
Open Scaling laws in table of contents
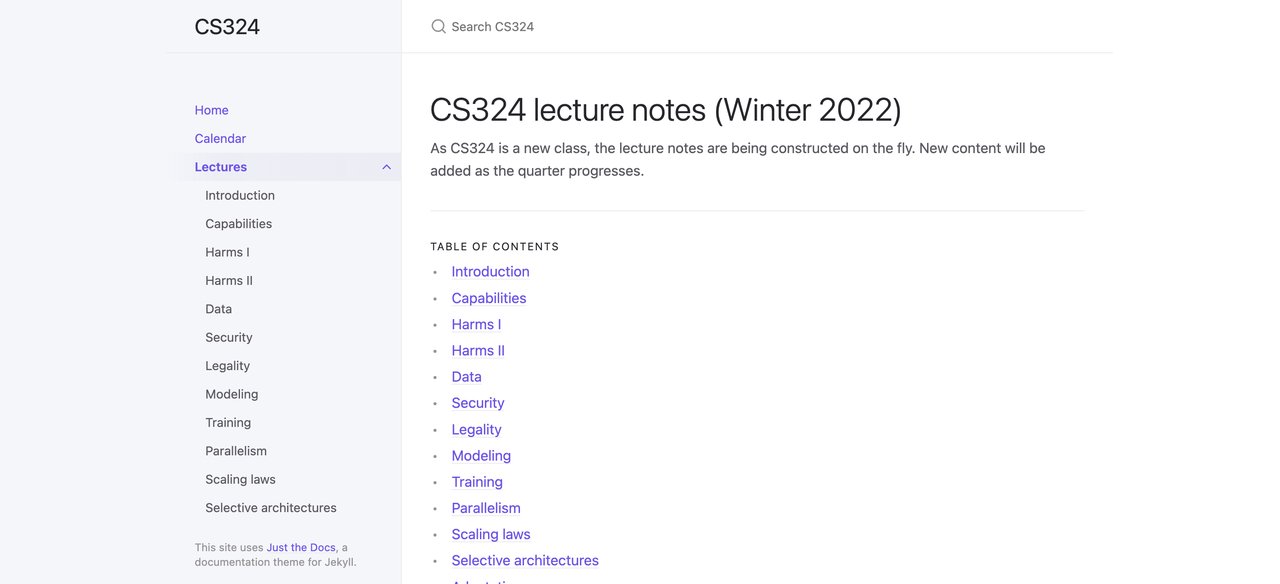(x=491, y=534)
